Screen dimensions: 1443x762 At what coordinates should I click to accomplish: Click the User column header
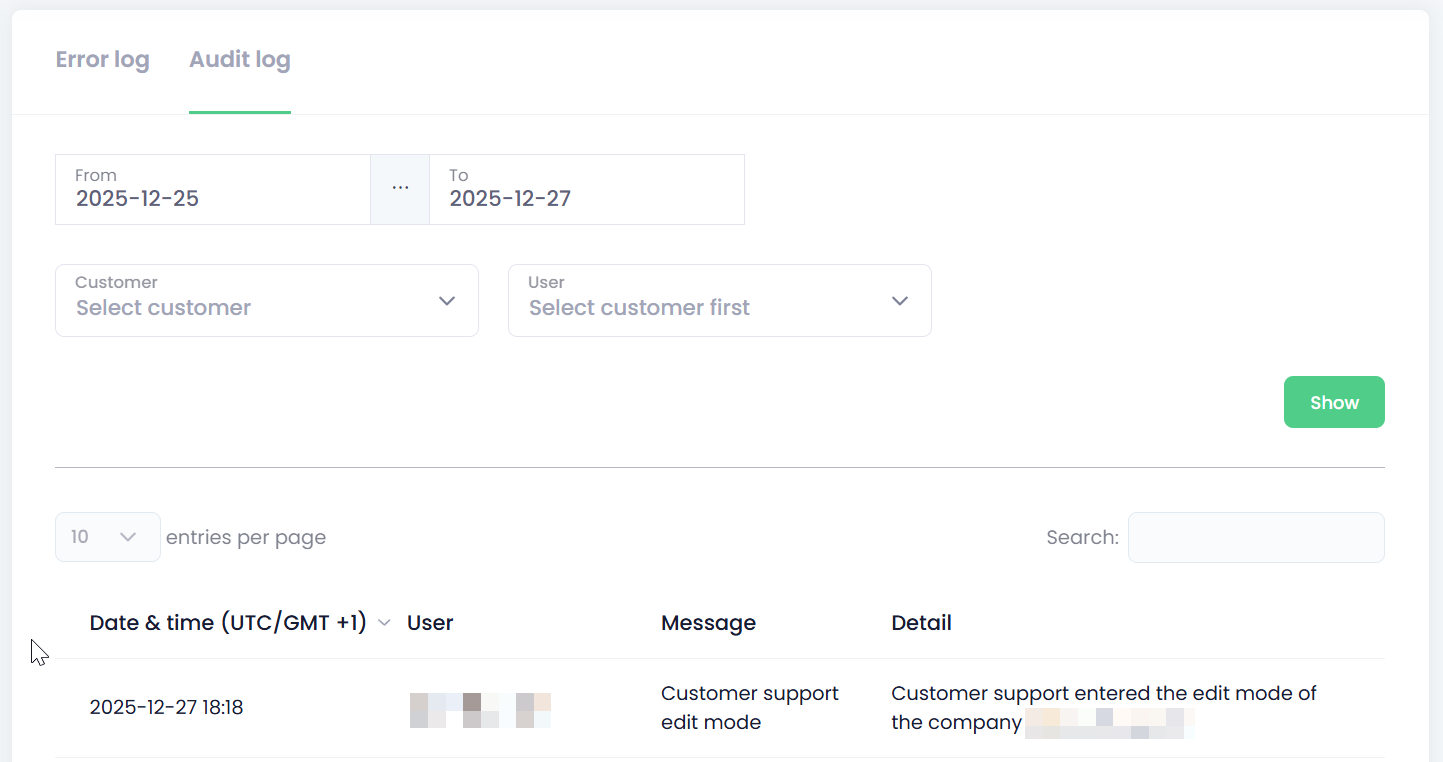click(430, 623)
